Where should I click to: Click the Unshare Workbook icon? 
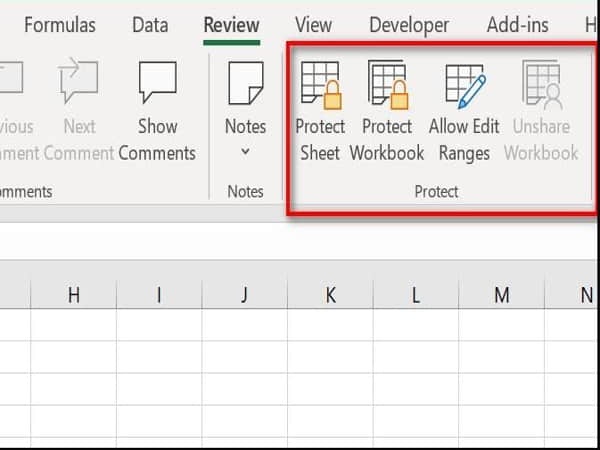pyautogui.click(x=542, y=85)
